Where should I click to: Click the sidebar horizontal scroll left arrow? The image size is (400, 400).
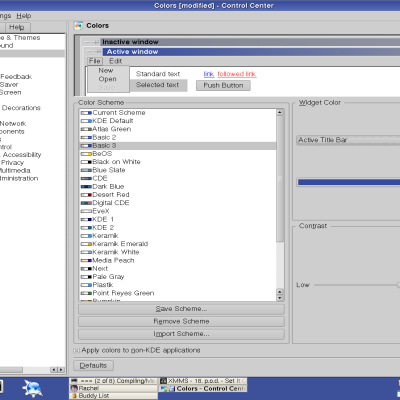coord(54,370)
